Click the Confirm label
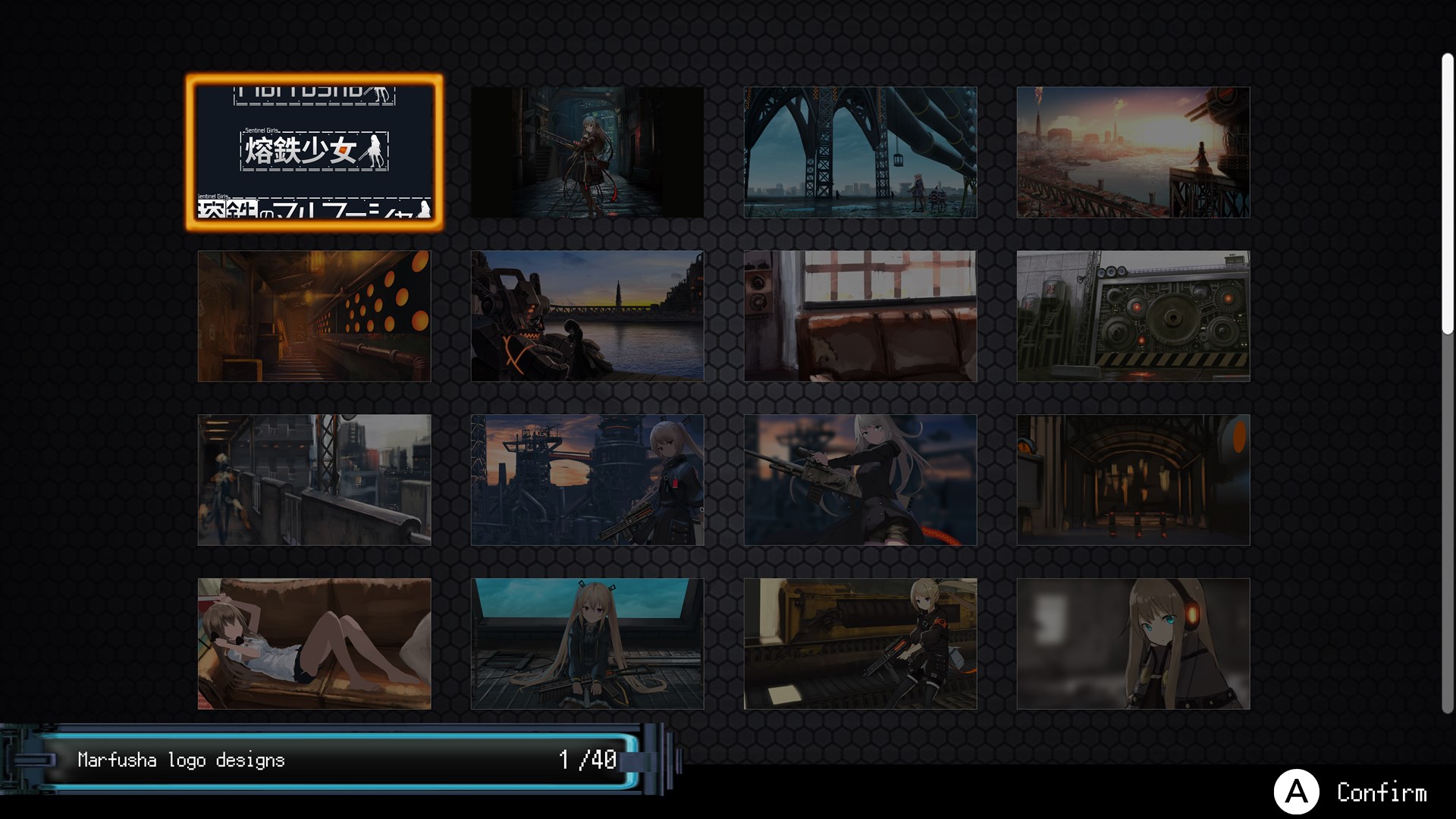The height and width of the screenshot is (819, 1456). 1381,792
